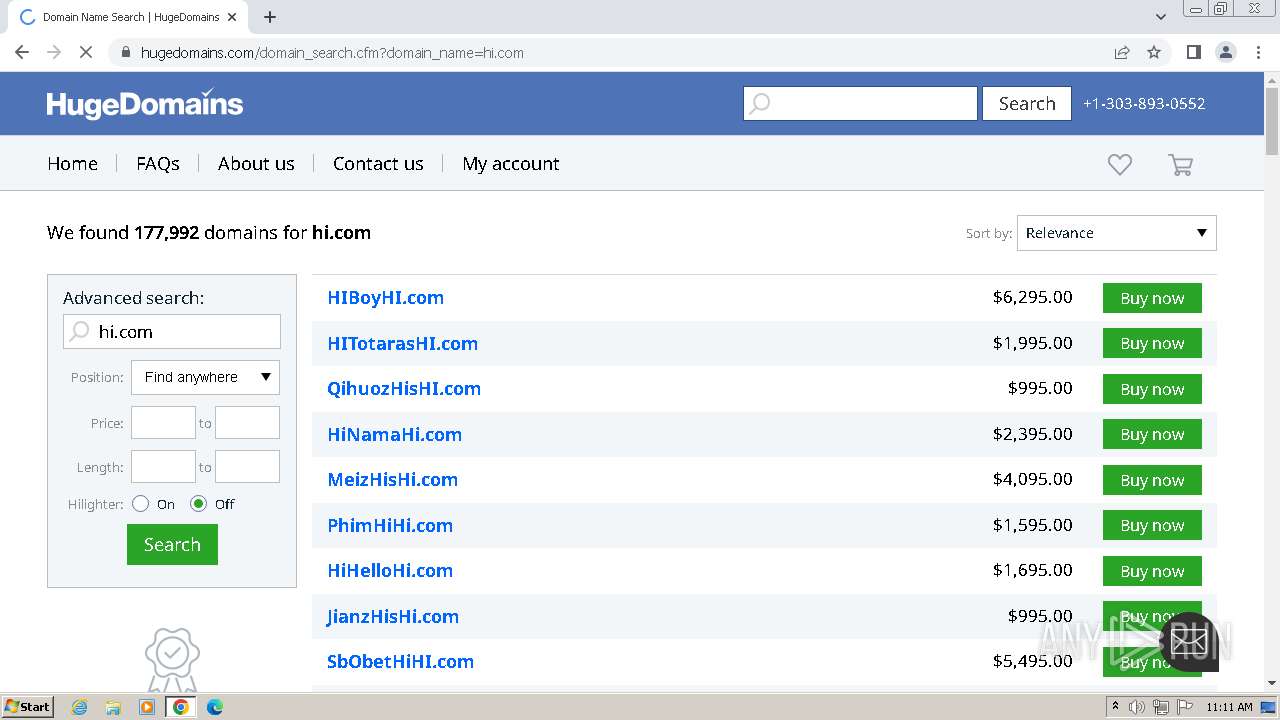Click the browser address bar URL
Screen dimensions: 1280x720
[x=332, y=53]
